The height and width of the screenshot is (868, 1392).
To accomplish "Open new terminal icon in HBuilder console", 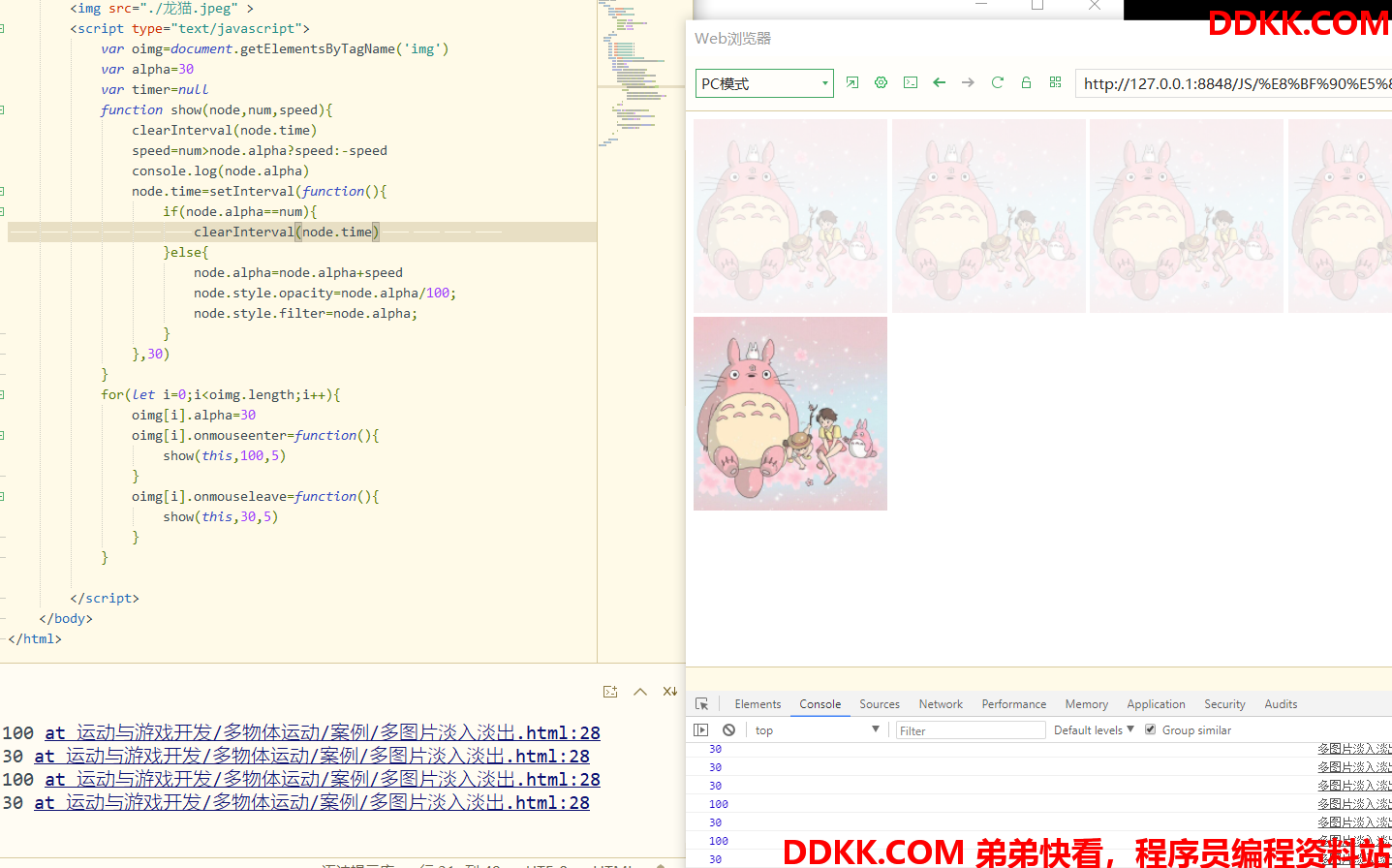I will click(610, 692).
